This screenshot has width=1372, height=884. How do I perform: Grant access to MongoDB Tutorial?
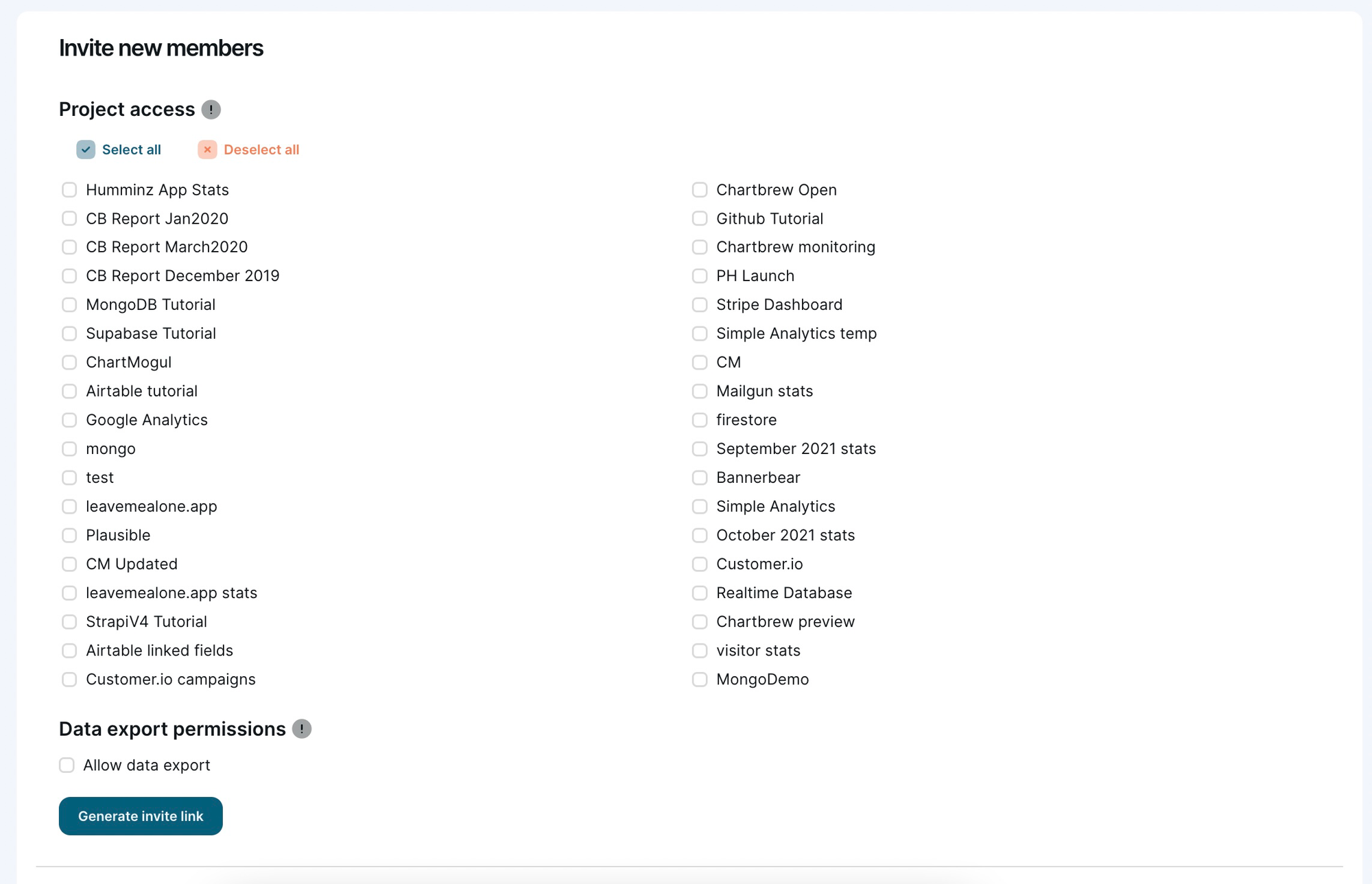(x=69, y=304)
